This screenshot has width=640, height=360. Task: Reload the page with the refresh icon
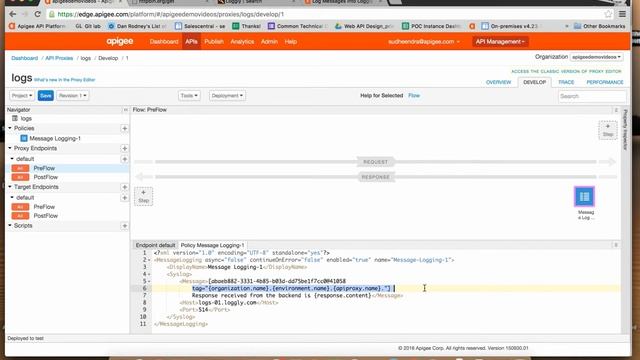coord(38,14)
